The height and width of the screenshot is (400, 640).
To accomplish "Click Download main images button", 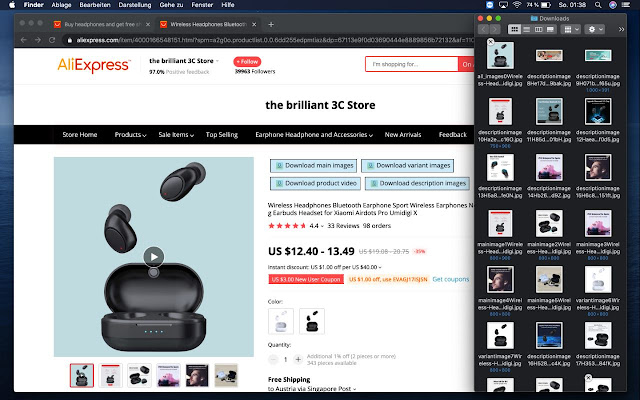I will point(315,165).
